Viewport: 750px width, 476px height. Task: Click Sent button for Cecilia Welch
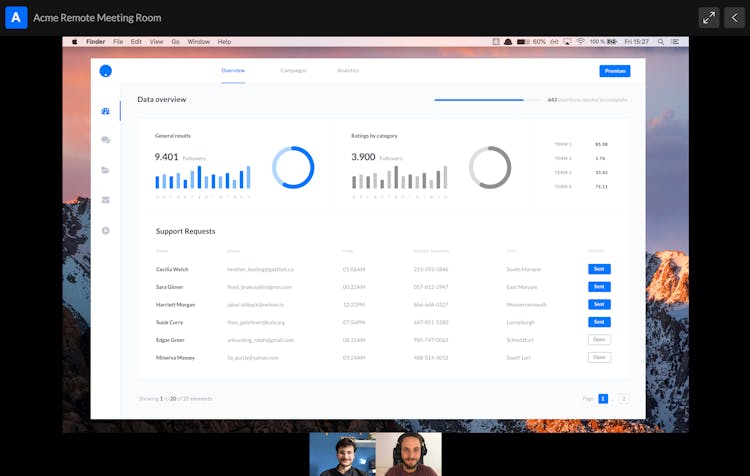point(599,269)
